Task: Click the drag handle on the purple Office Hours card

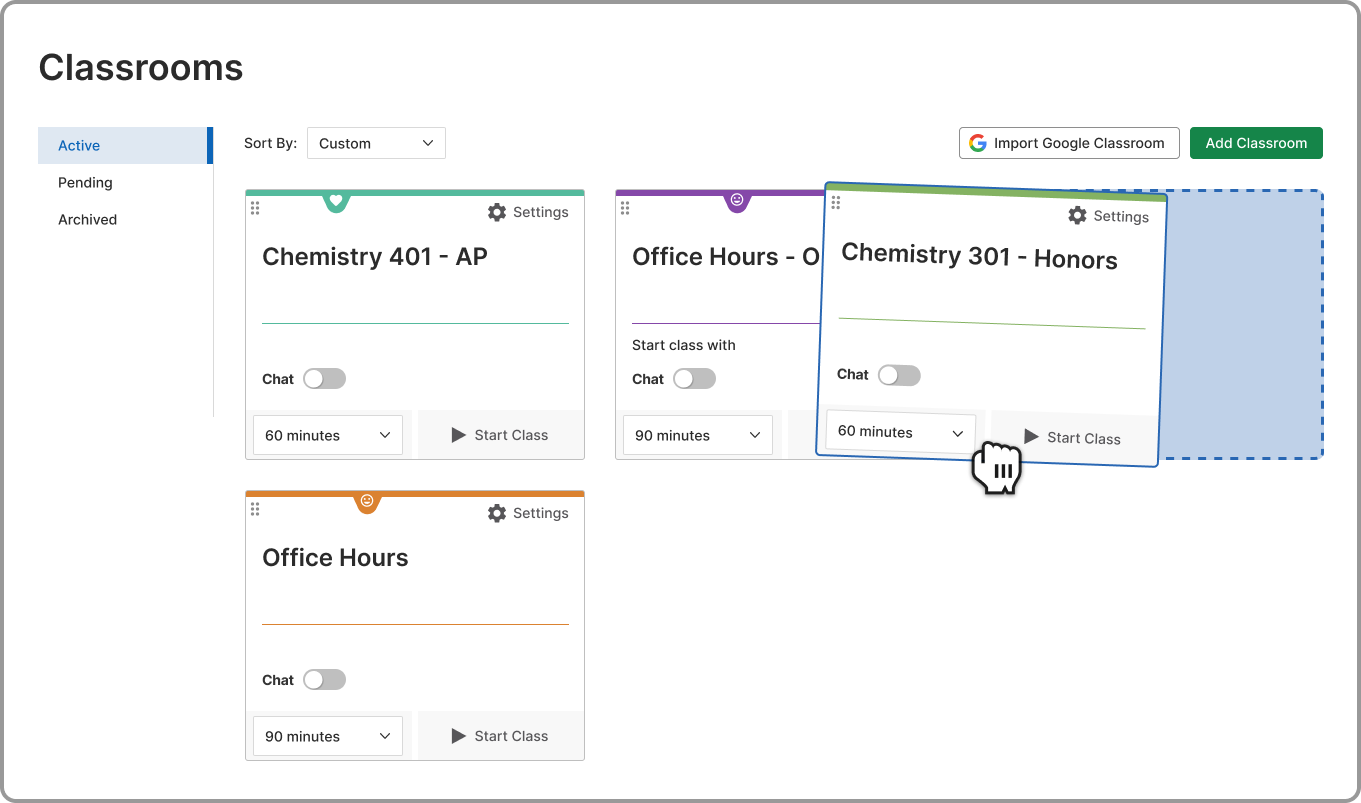Action: [x=625, y=208]
